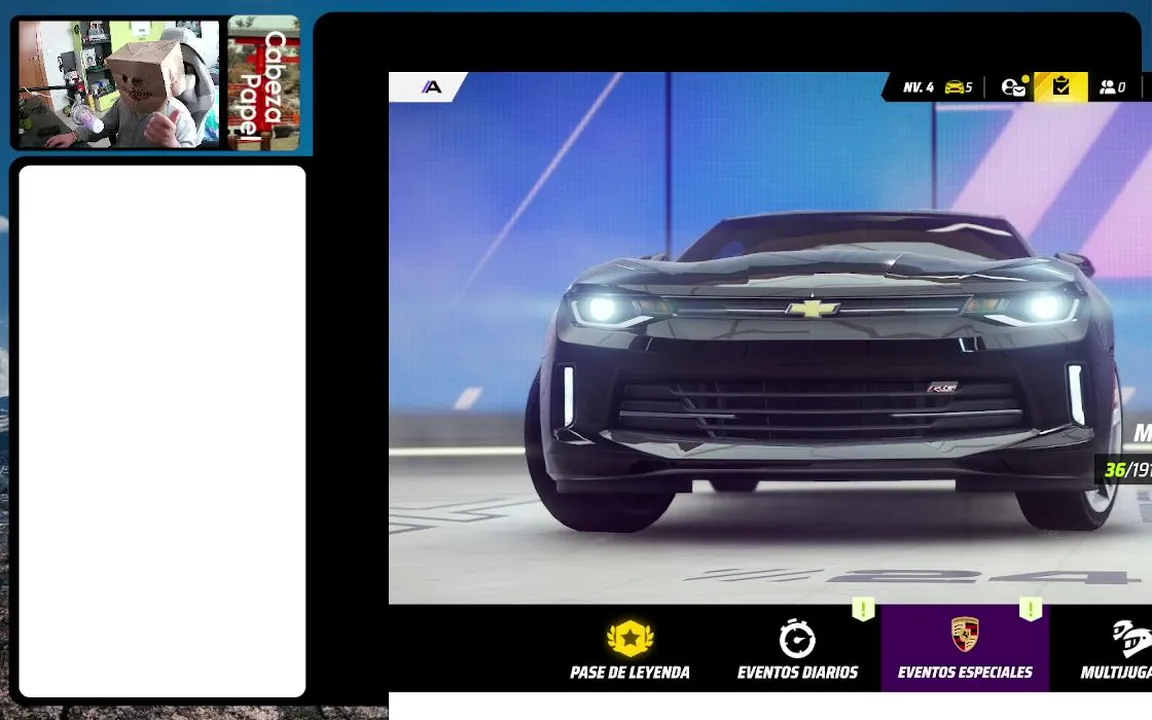Click the exclamation badge on Eventos Diarios
The image size is (1152, 720).
click(863, 610)
